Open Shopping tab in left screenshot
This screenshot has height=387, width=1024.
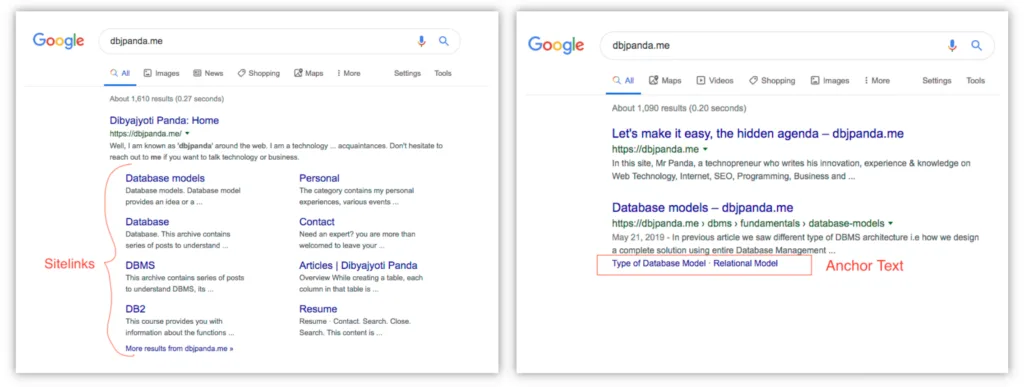(x=259, y=73)
